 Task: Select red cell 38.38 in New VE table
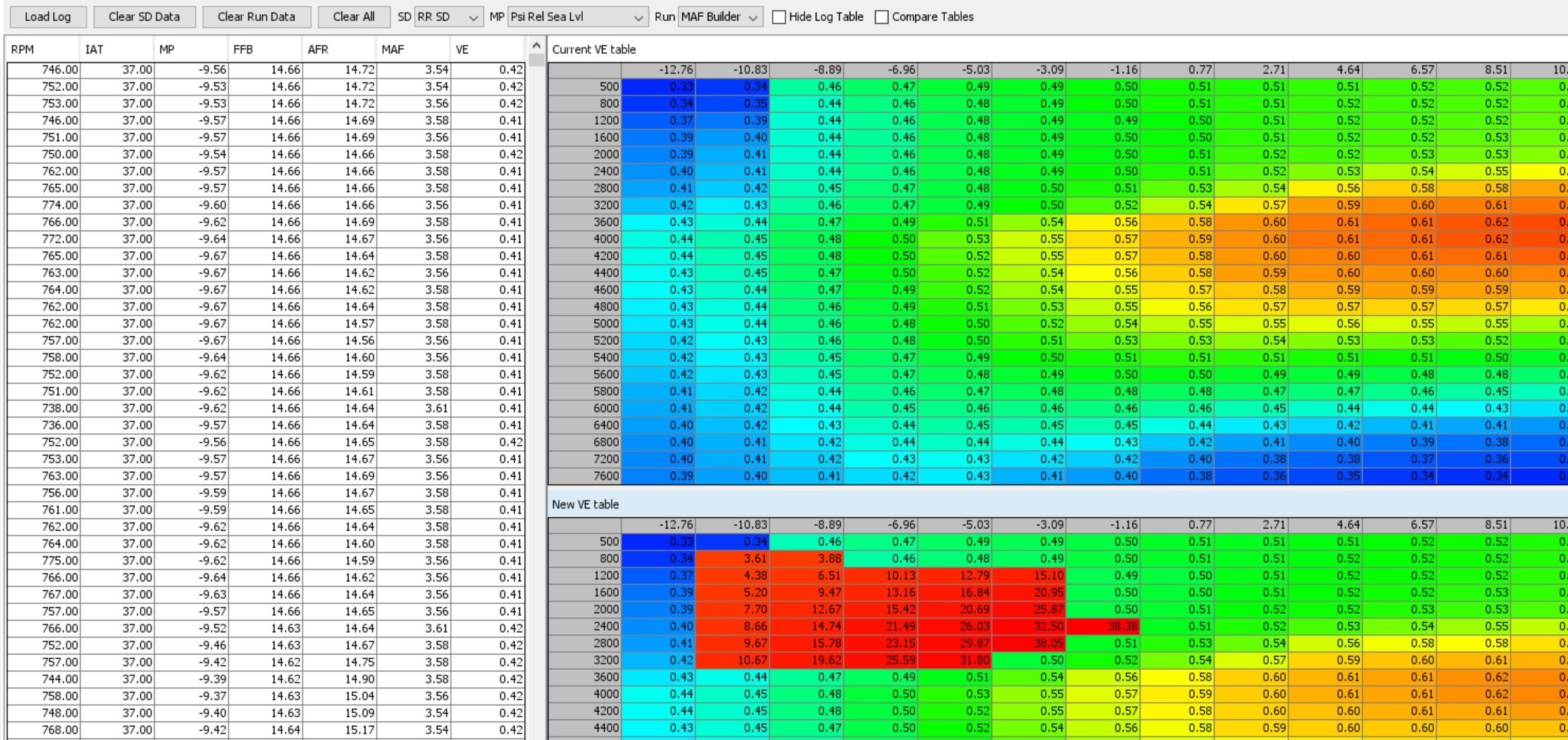point(1103,626)
